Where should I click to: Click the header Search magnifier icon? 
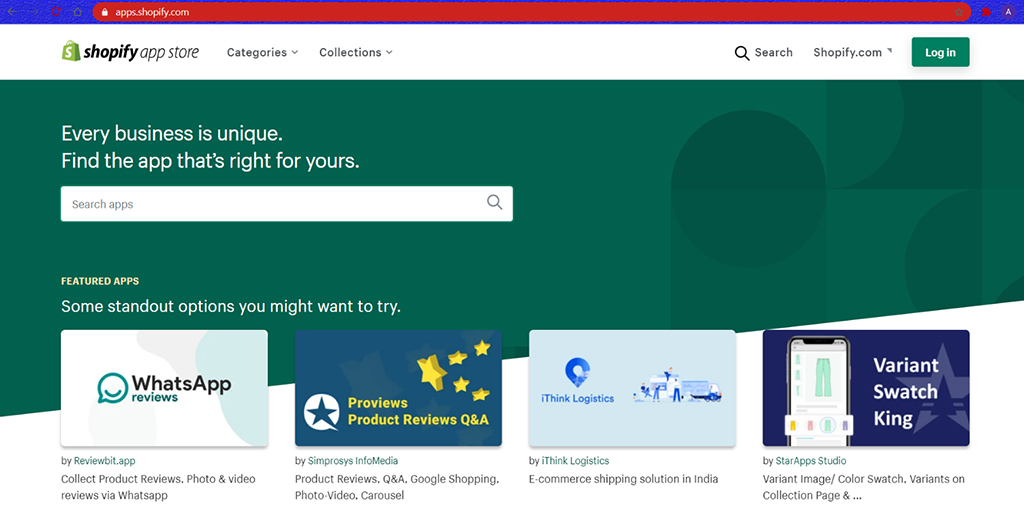coord(741,53)
